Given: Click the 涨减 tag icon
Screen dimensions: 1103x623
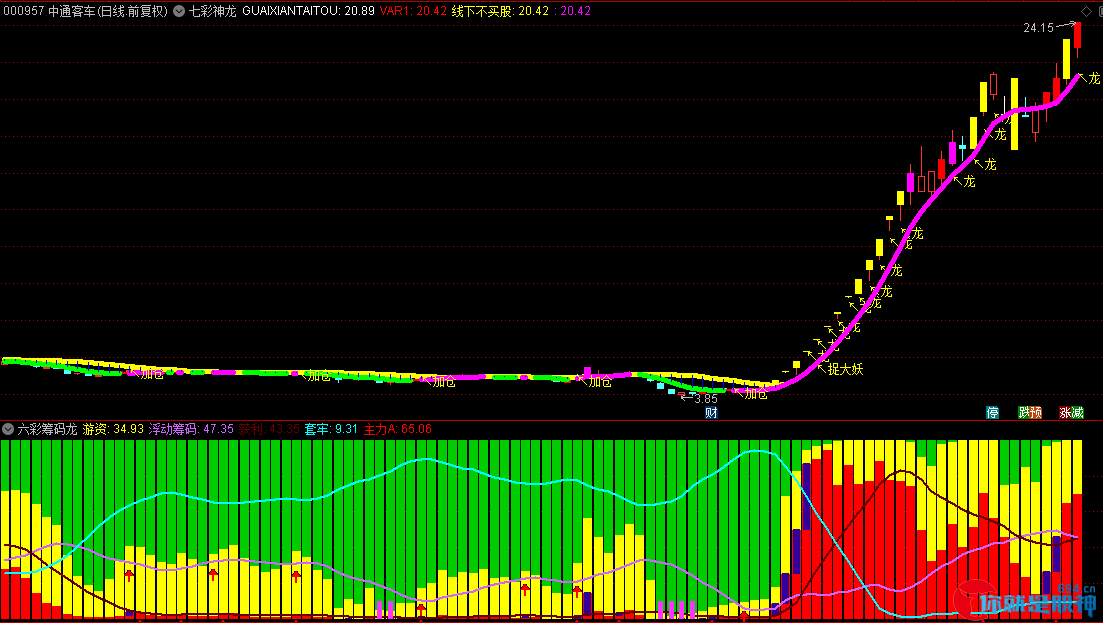Looking at the screenshot, I should click(x=1071, y=413).
